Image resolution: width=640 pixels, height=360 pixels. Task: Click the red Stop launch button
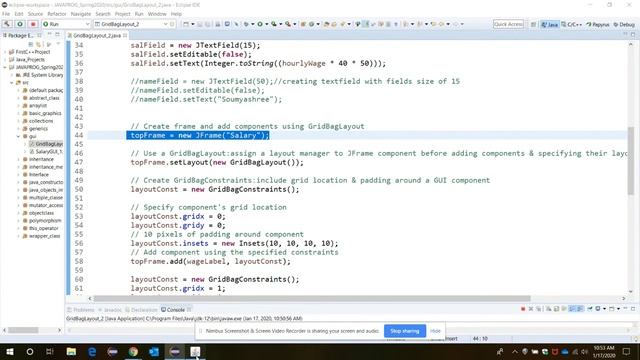[x=33, y=24]
